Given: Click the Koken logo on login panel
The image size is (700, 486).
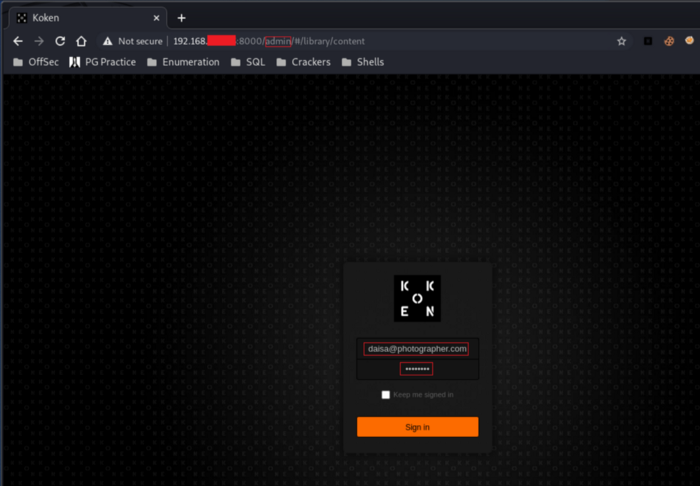Looking at the screenshot, I should [x=417, y=298].
